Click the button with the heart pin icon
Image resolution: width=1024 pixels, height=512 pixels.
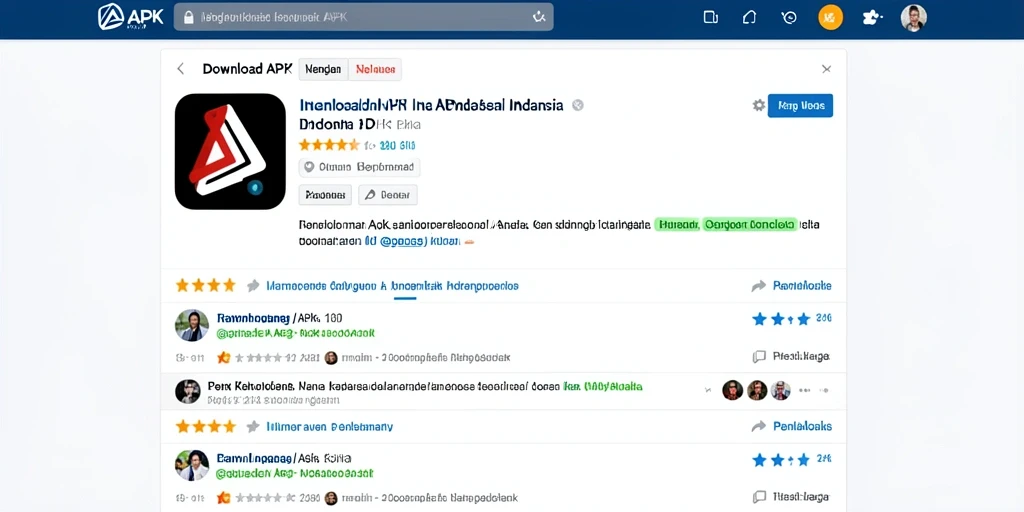click(x=359, y=167)
